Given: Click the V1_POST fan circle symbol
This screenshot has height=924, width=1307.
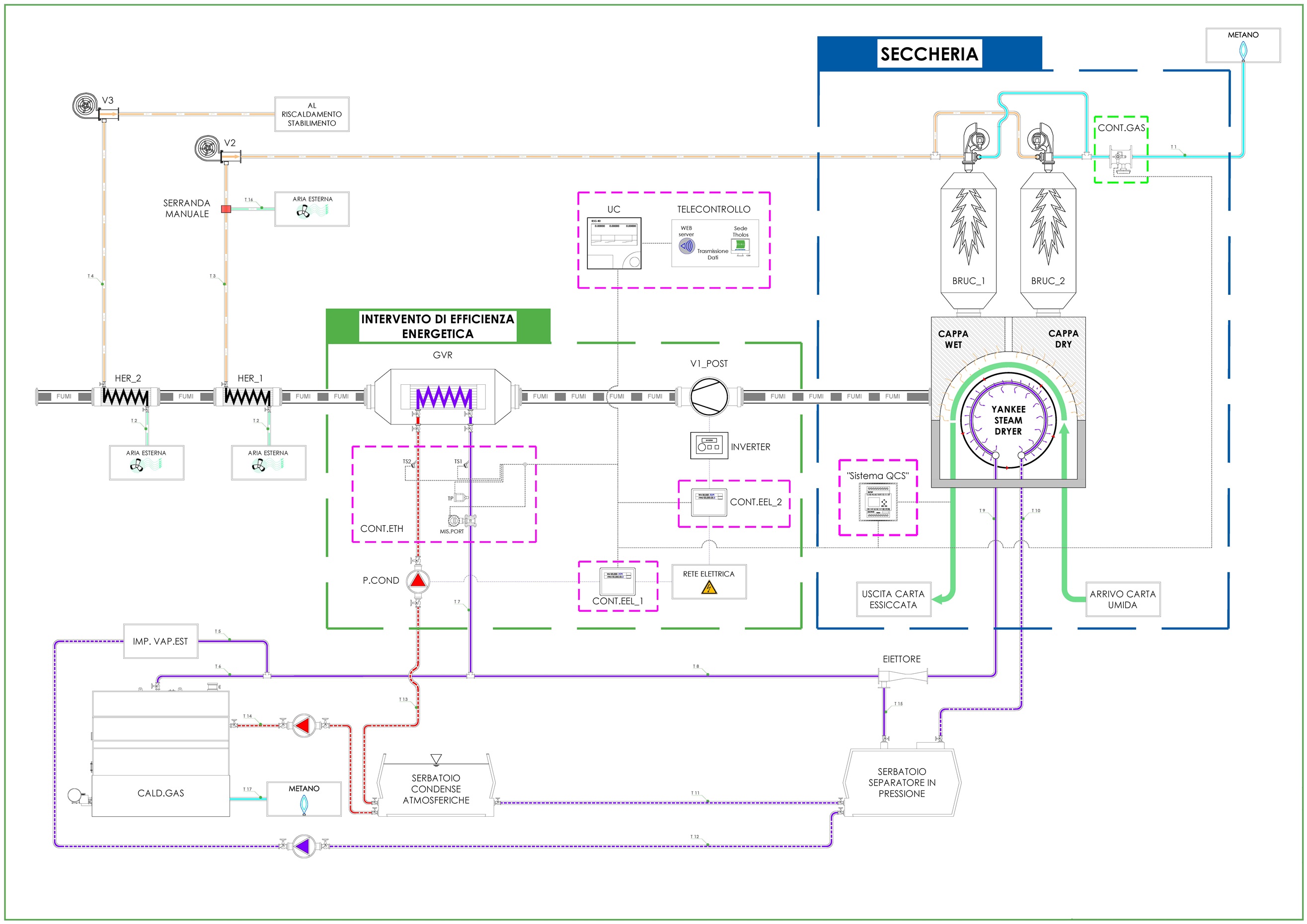Looking at the screenshot, I should pyautogui.click(x=709, y=397).
